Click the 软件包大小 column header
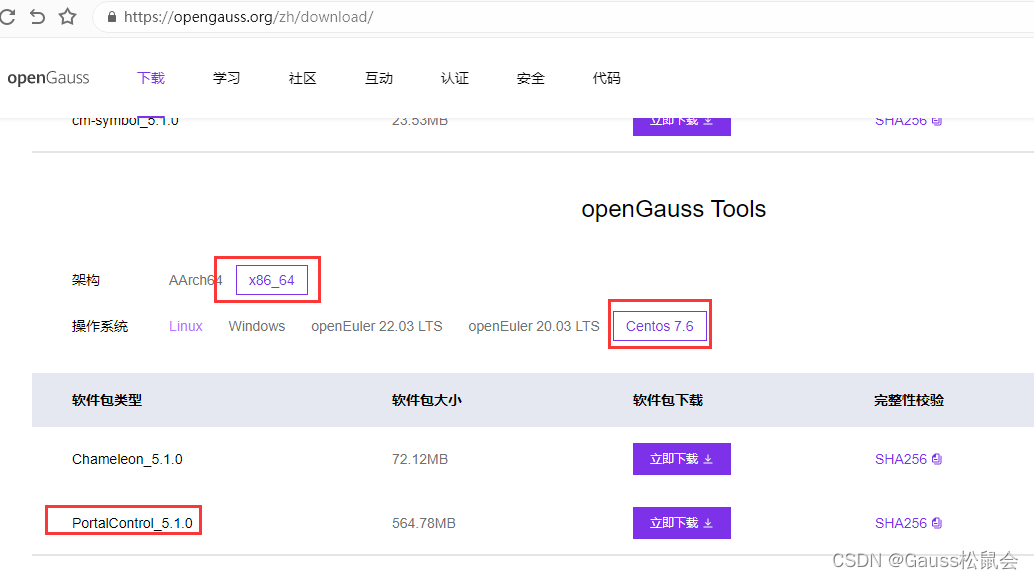 (x=427, y=400)
